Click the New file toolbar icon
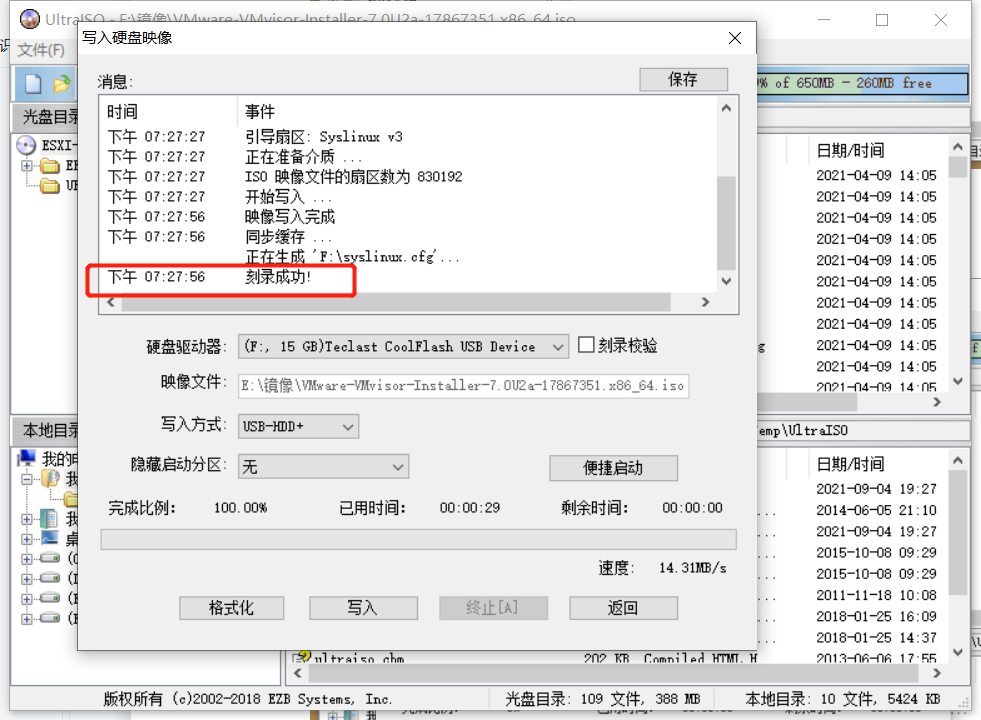 [33, 83]
